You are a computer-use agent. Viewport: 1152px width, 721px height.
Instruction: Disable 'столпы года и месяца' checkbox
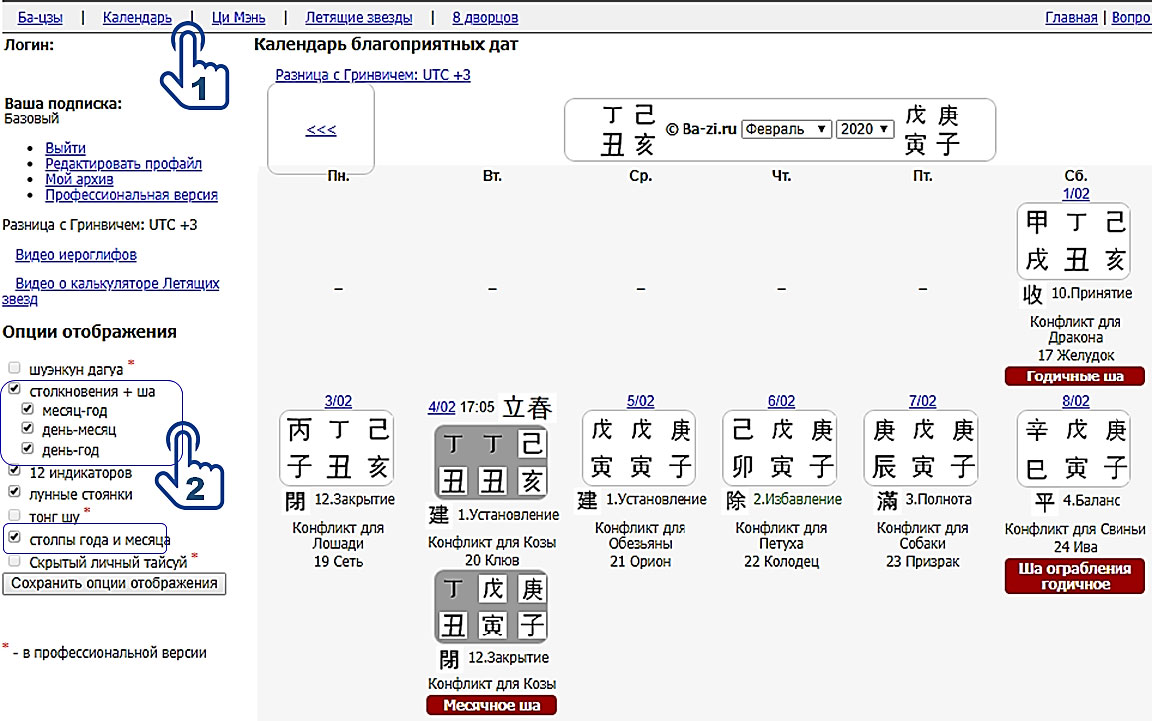coord(14,538)
